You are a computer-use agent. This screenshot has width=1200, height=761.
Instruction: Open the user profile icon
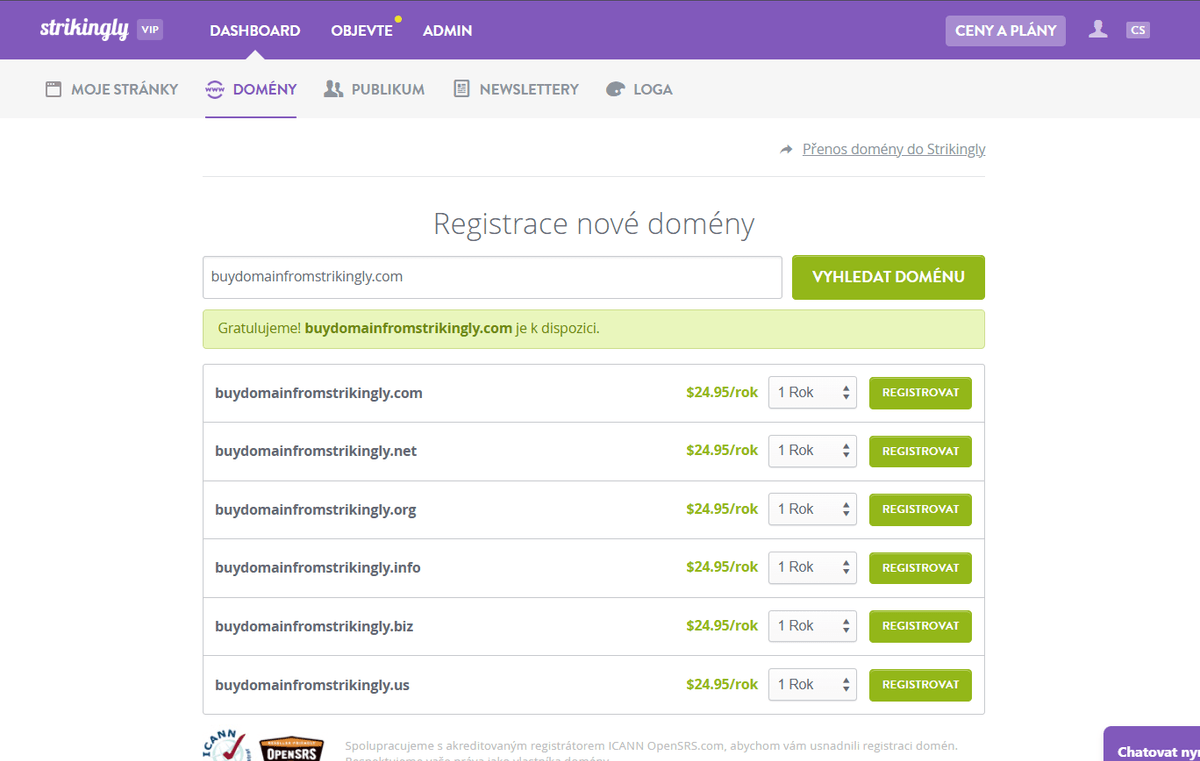[1098, 29]
